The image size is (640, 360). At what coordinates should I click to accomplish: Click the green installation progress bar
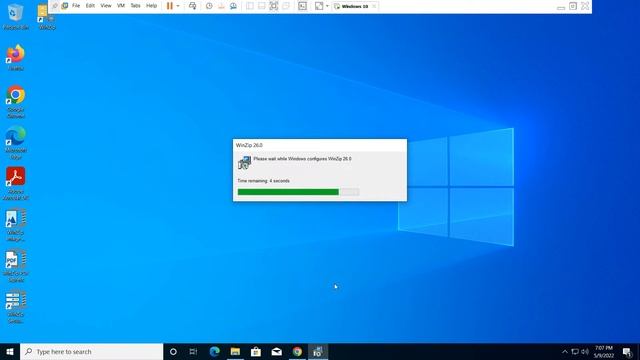pyautogui.click(x=298, y=192)
